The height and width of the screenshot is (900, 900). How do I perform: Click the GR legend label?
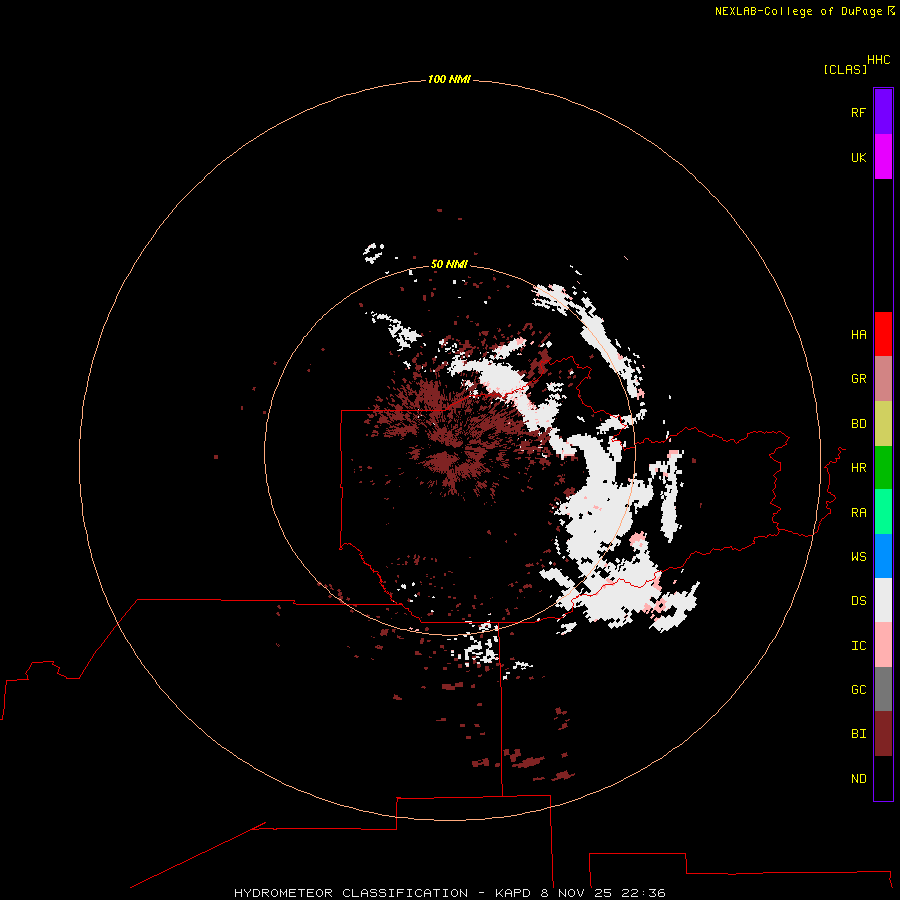[858, 379]
